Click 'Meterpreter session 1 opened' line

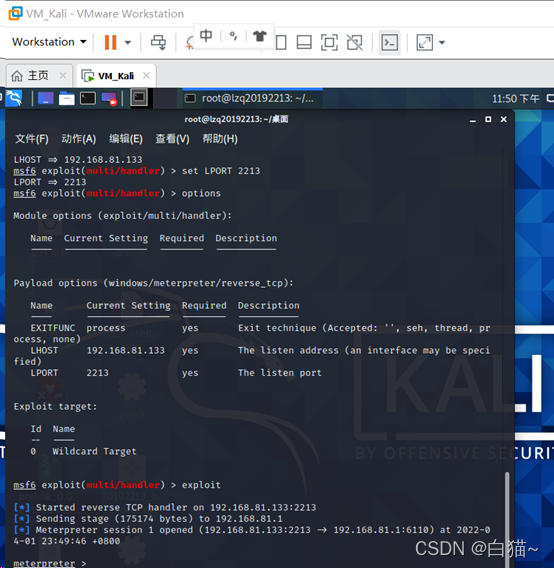[x=251, y=535]
